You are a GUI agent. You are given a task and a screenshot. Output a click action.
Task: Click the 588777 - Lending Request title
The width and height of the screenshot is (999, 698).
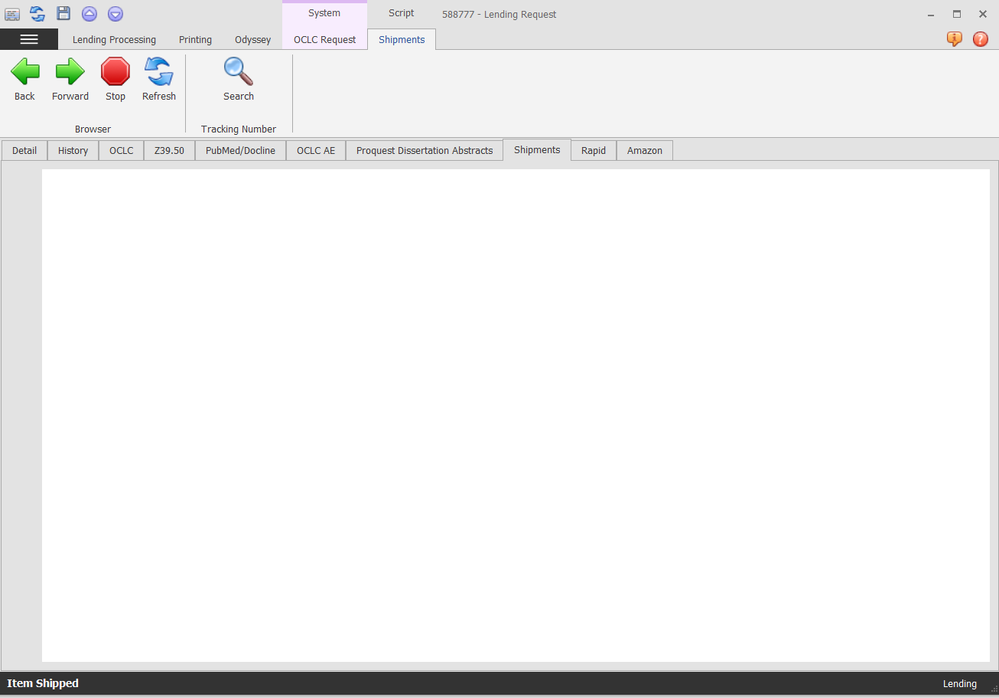click(x=499, y=14)
